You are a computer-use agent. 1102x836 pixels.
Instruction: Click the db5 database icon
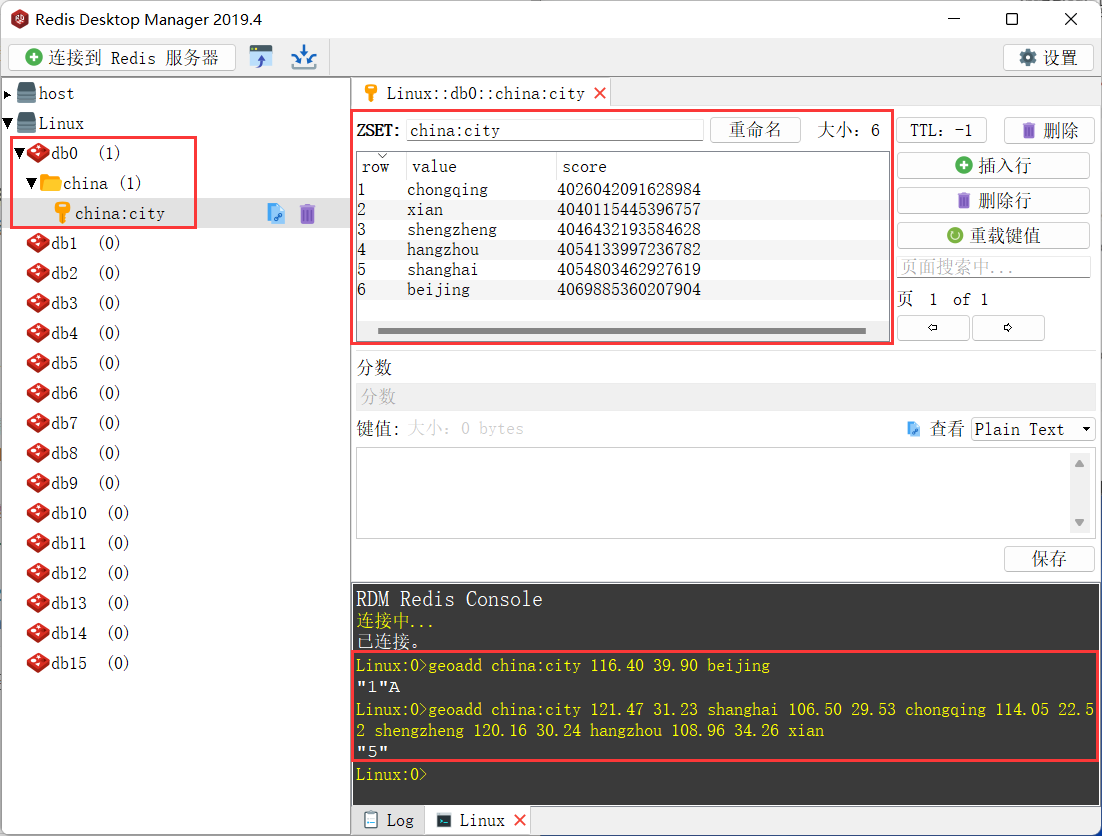click(38, 363)
